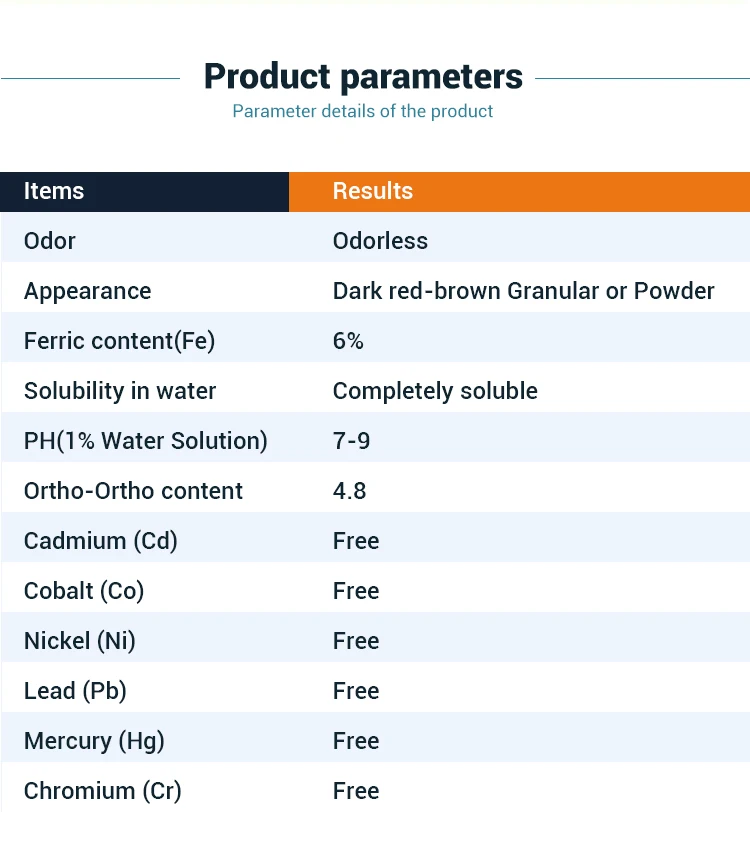
Task: Select the orange "Results" column header
Action: tap(373, 191)
